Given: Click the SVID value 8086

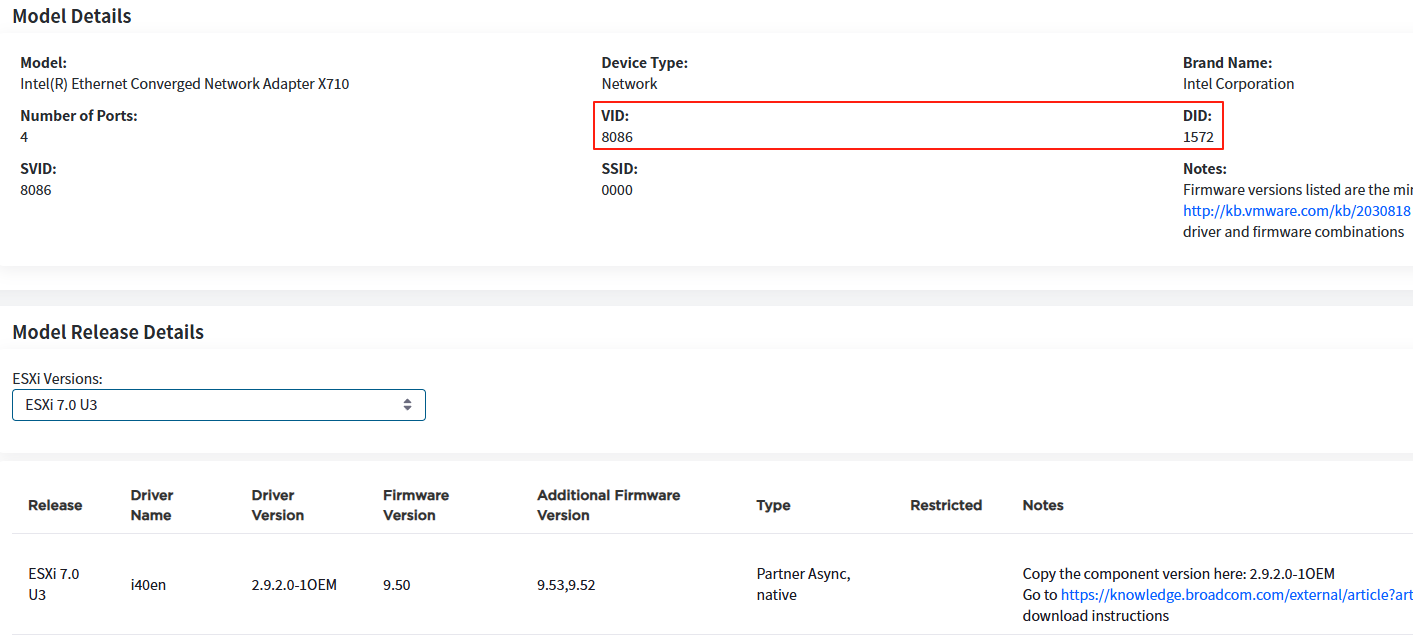Looking at the screenshot, I should click(36, 190).
